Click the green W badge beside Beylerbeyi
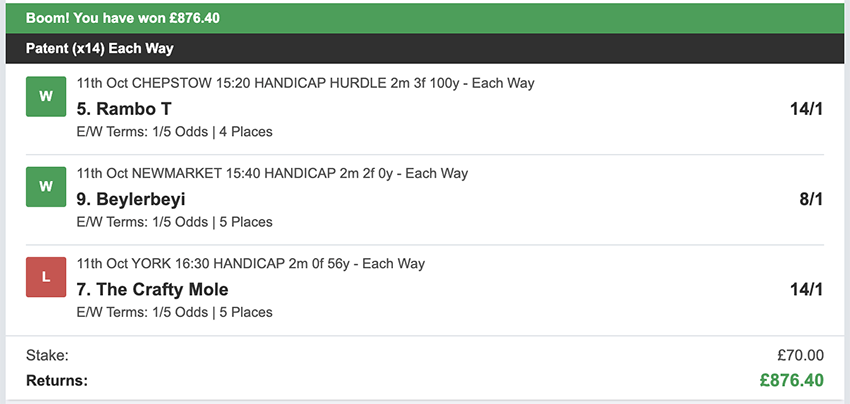The image size is (850, 404). pyautogui.click(x=45, y=186)
